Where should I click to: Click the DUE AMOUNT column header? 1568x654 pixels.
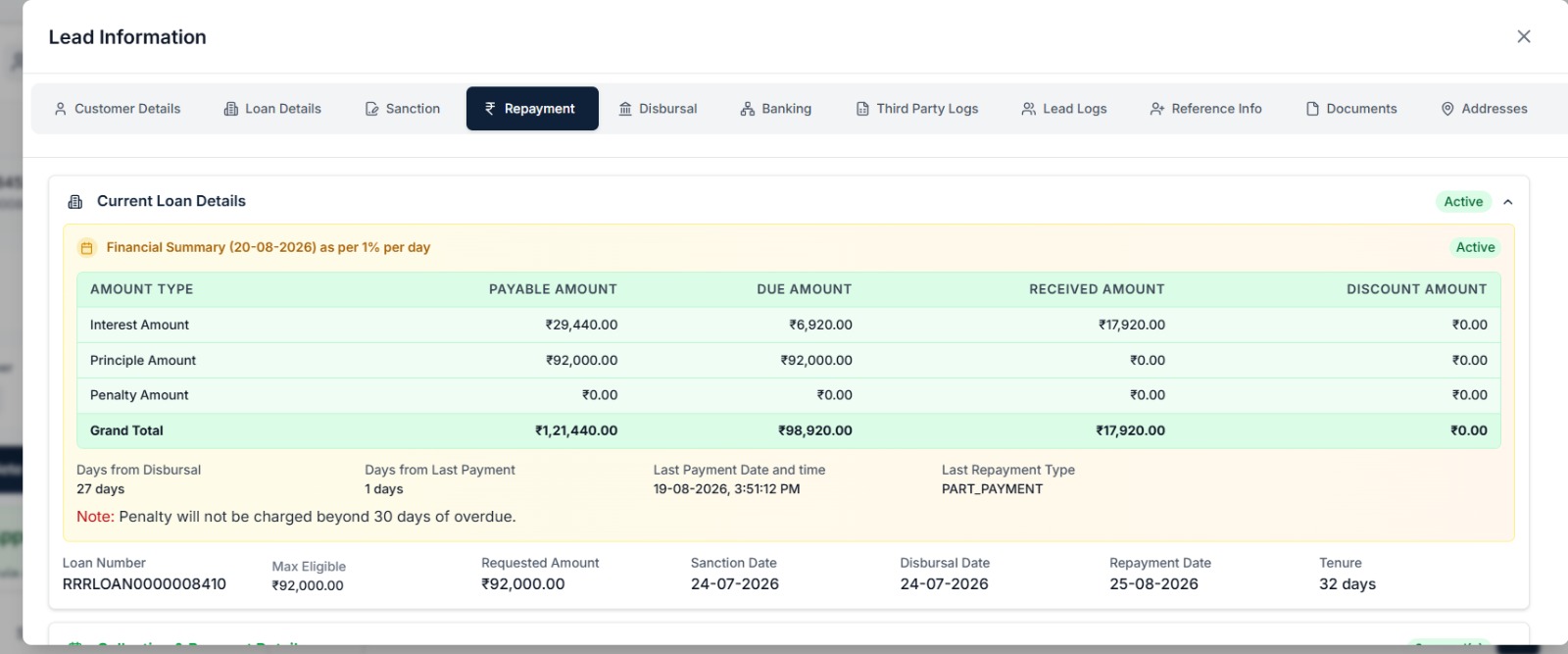tap(804, 289)
